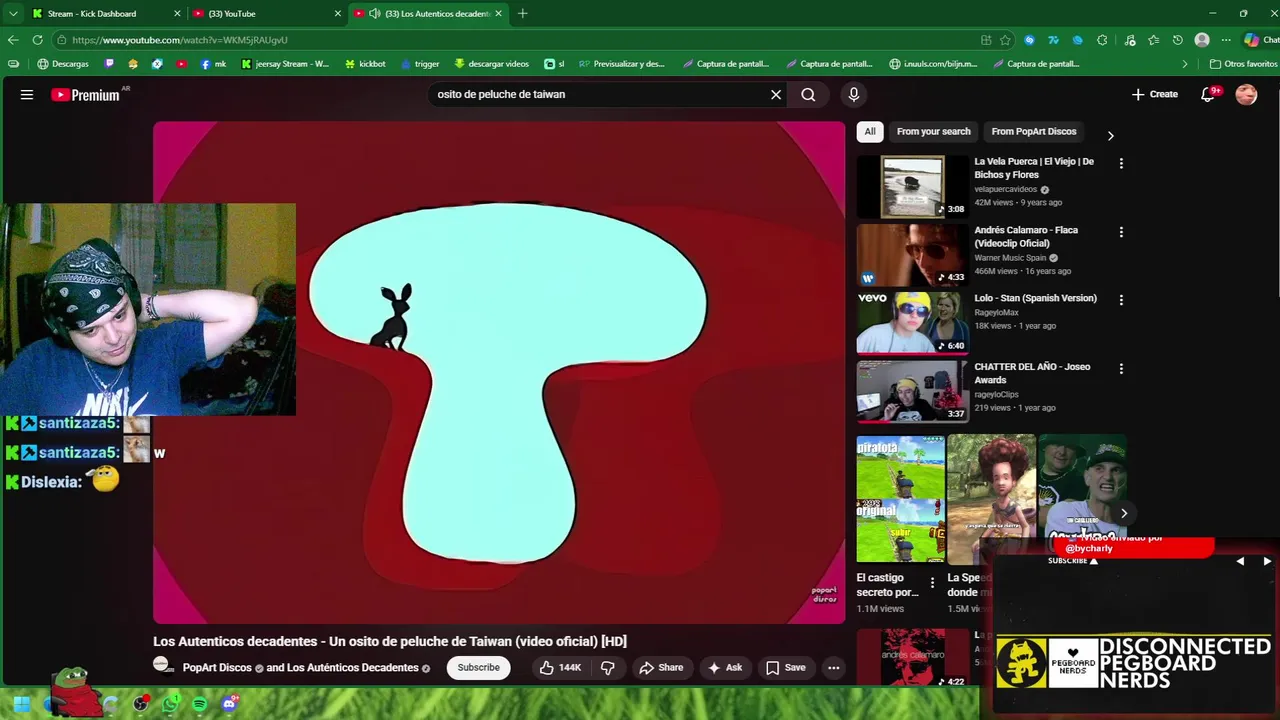This screenshot has width=1280, height=720.
Task: Open a new browser tab
Action: click(x=522, y=14)
